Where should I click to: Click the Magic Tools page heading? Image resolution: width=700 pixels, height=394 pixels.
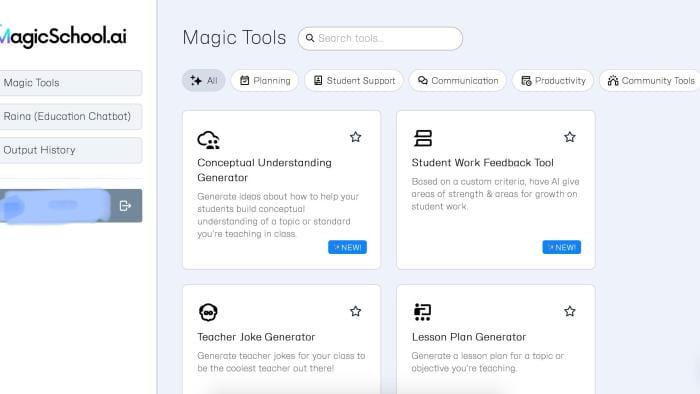[x=234, y=37]
